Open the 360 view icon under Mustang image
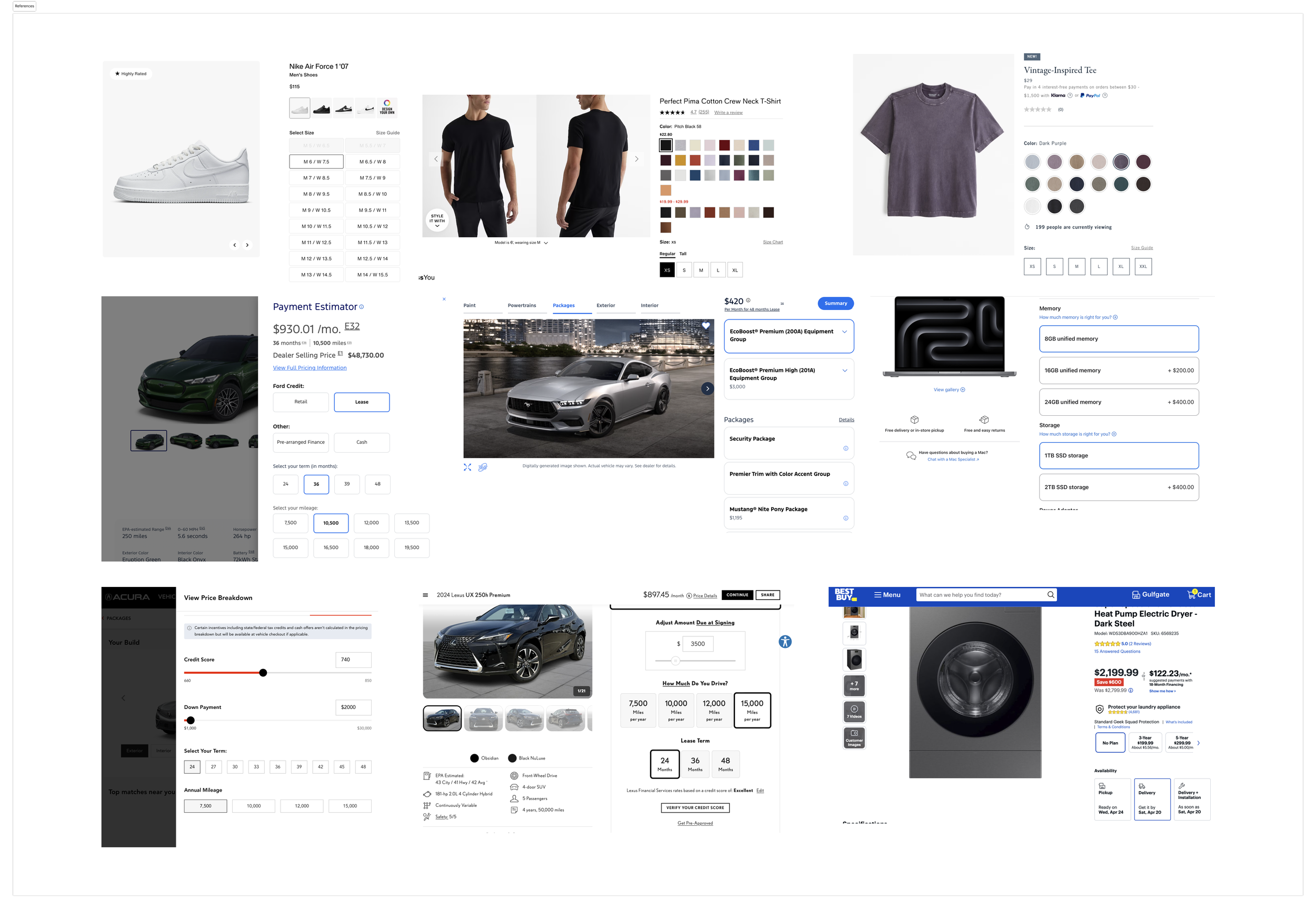 (482, 467)
